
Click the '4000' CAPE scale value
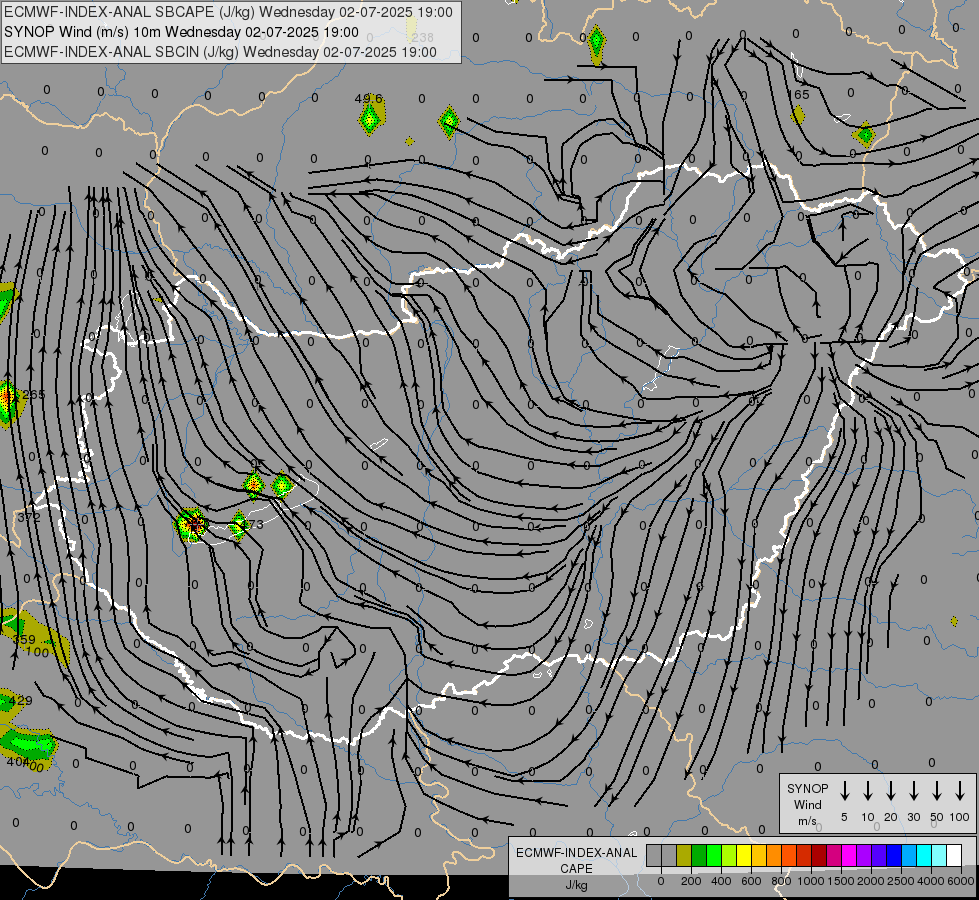[931, 881]
